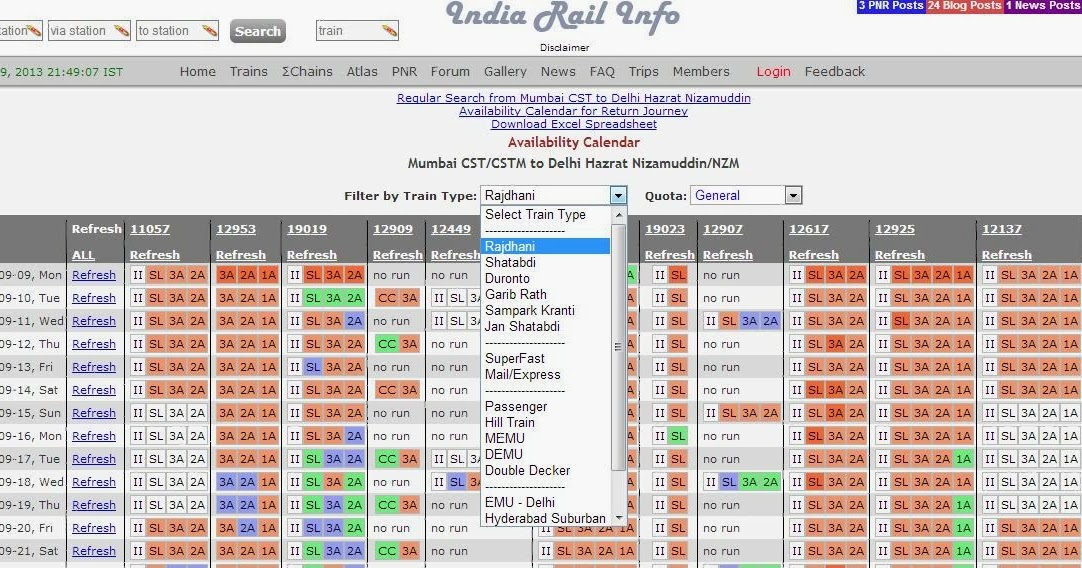The image size is (1082, 568).
Task: Open train 19019 header link
Action: (x=307, y=229)
